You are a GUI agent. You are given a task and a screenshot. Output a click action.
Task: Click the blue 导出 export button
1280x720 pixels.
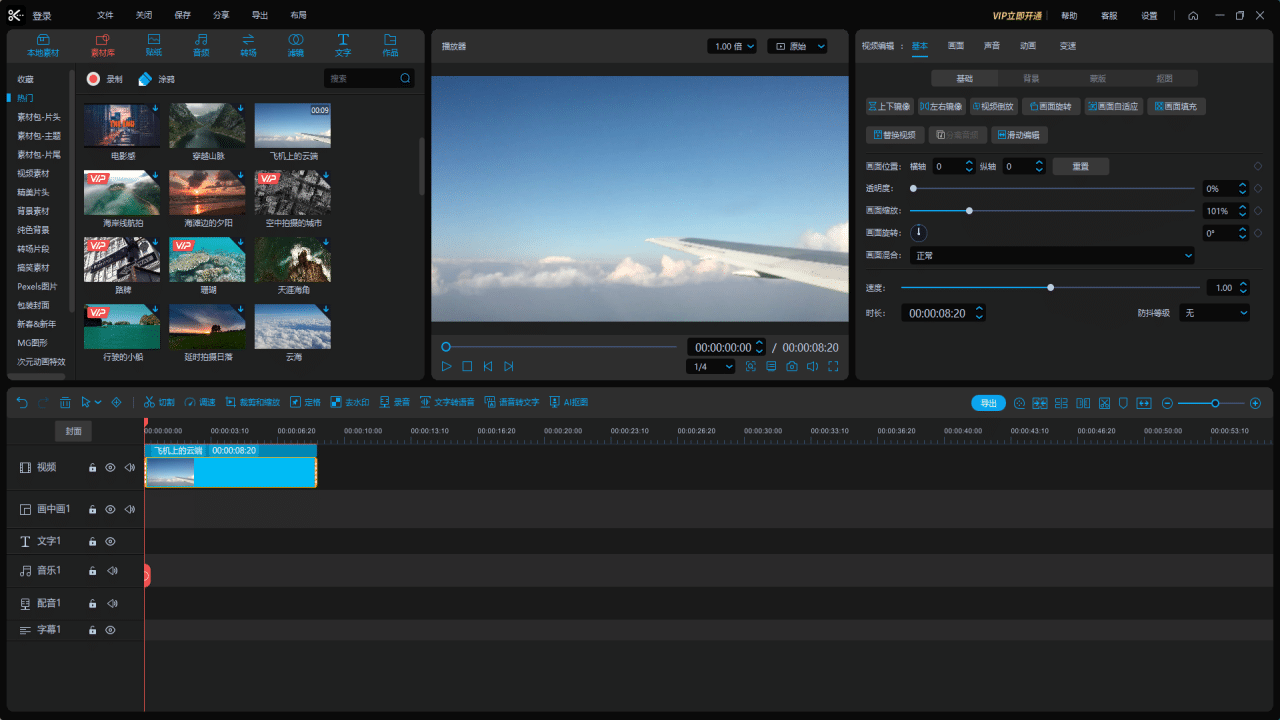(x=988, y=403)
